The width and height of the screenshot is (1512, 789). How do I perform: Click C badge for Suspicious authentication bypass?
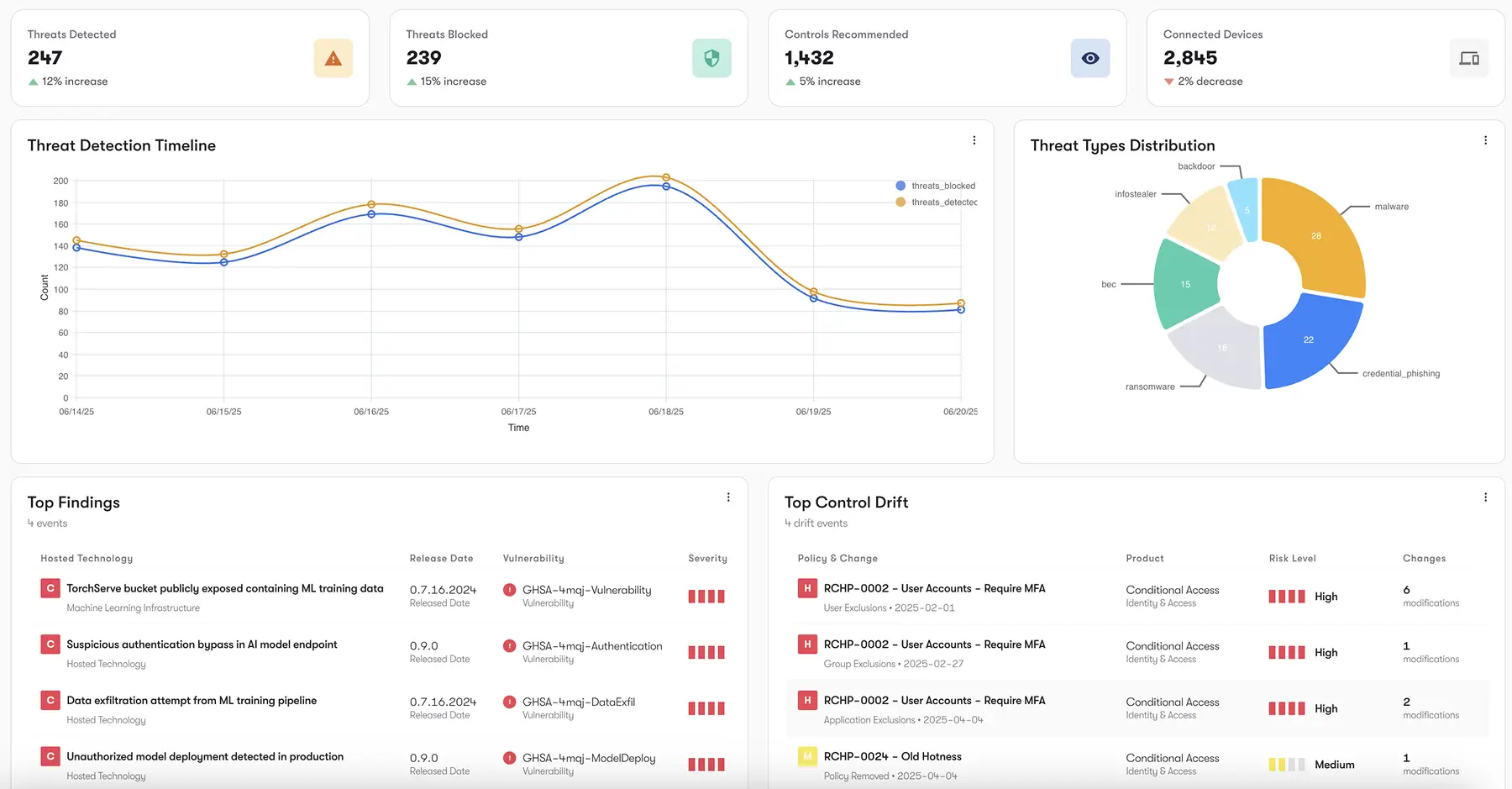(50, 644)
